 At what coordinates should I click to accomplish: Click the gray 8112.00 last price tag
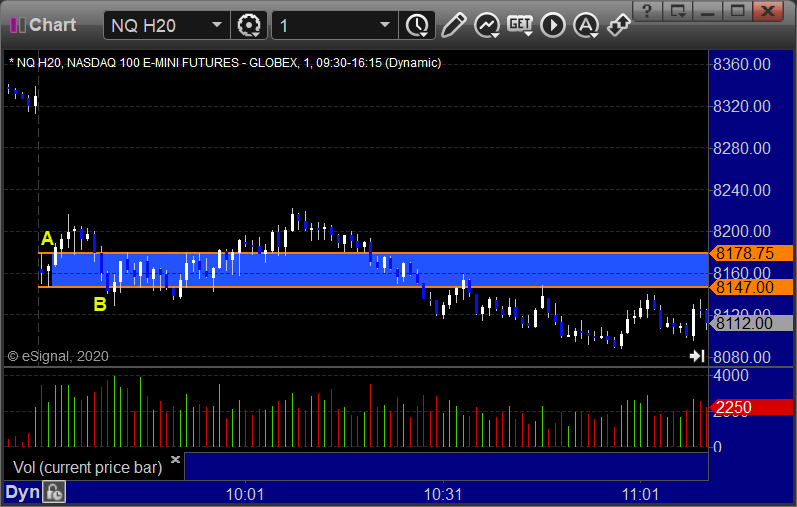click(751, 323)
